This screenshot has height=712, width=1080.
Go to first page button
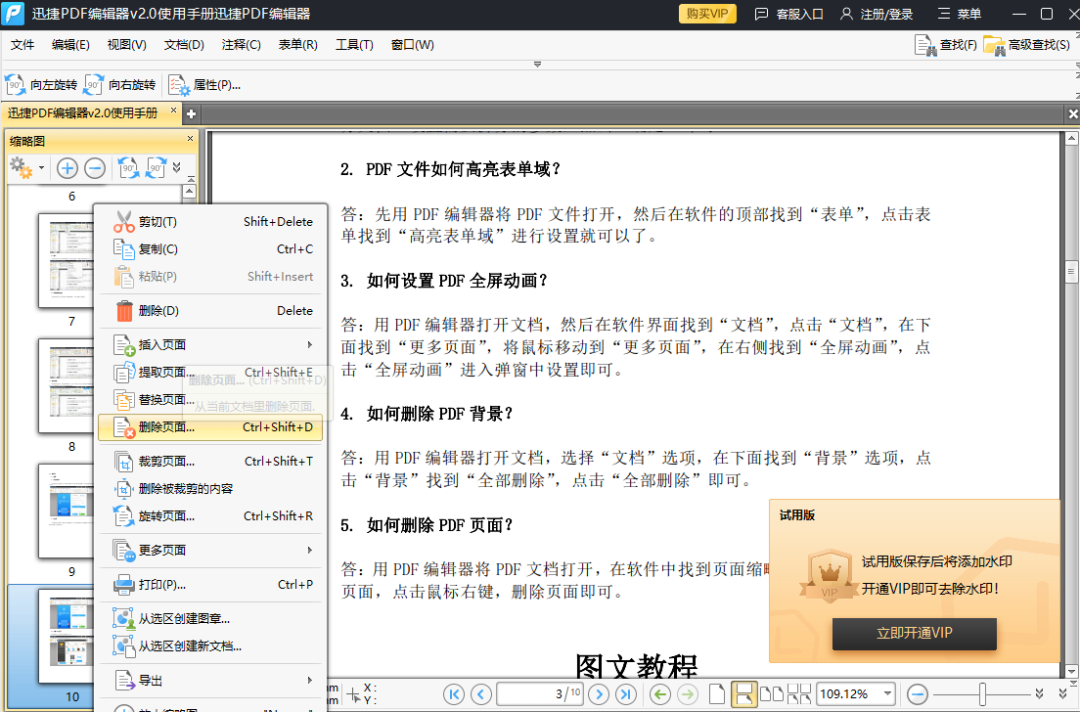click(453, 694)
